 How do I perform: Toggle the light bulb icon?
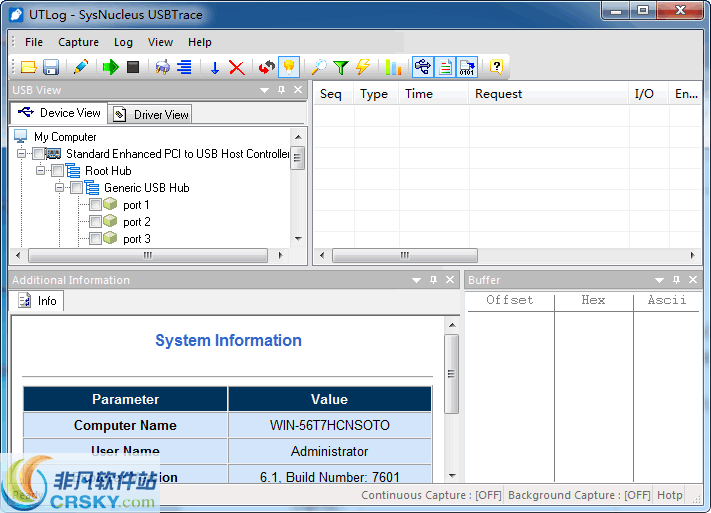pos(289,67)
